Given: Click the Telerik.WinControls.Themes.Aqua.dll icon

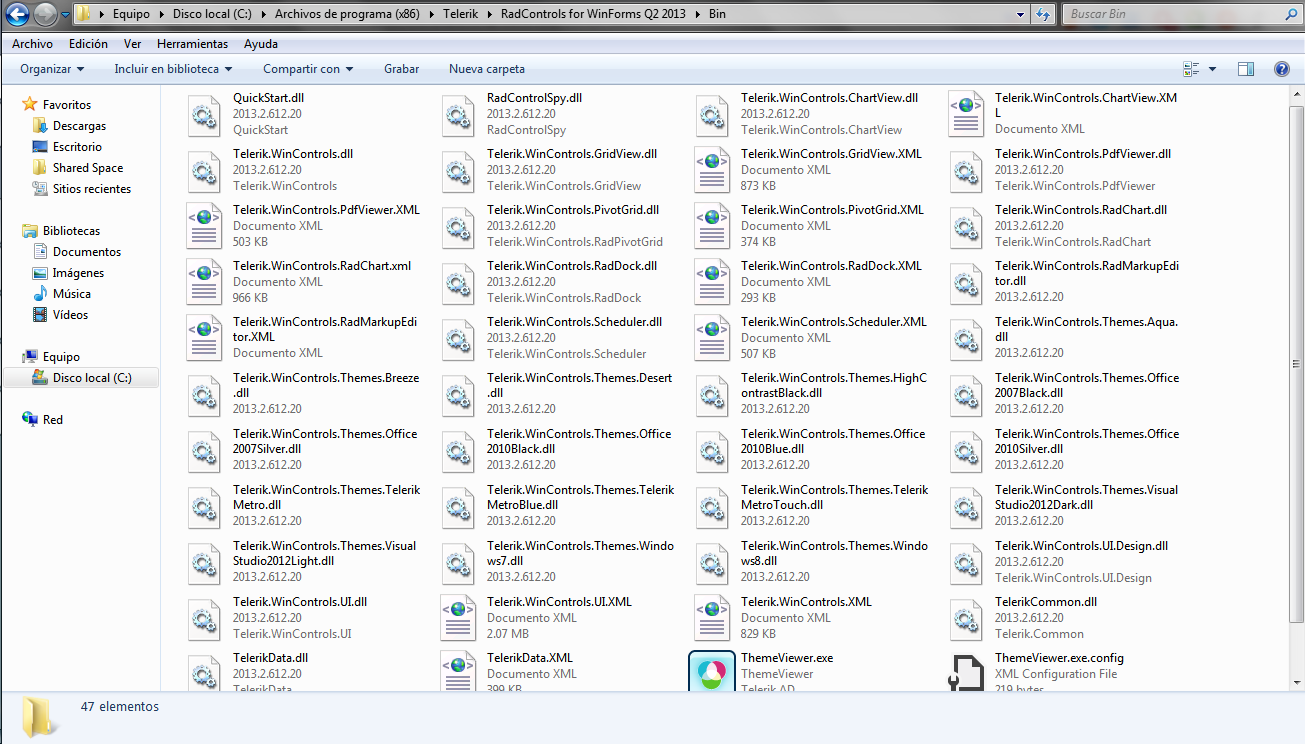Looking at the screenshot, I should (966, 338).
